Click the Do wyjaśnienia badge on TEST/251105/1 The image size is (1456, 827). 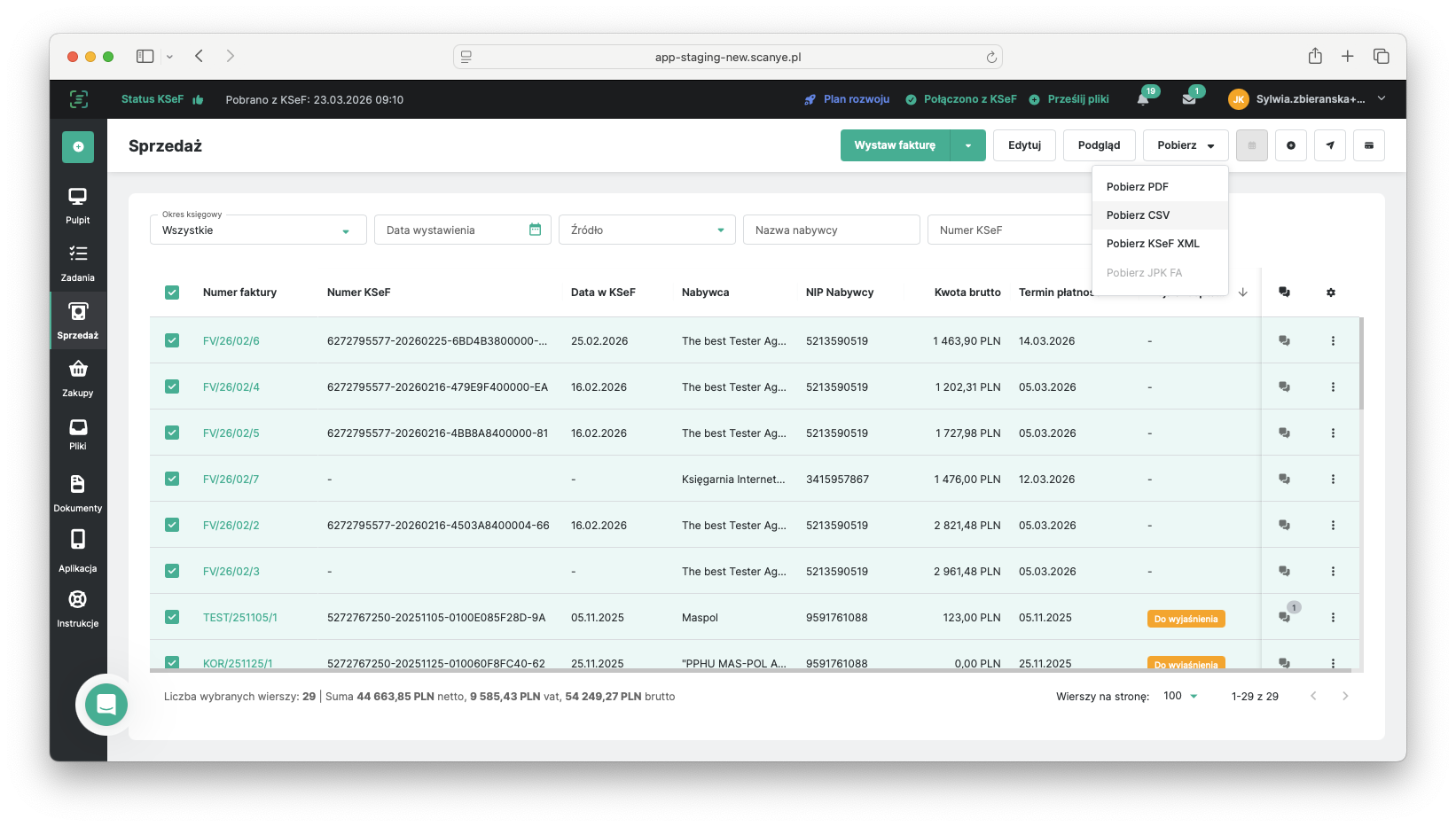click(1186, 619)
